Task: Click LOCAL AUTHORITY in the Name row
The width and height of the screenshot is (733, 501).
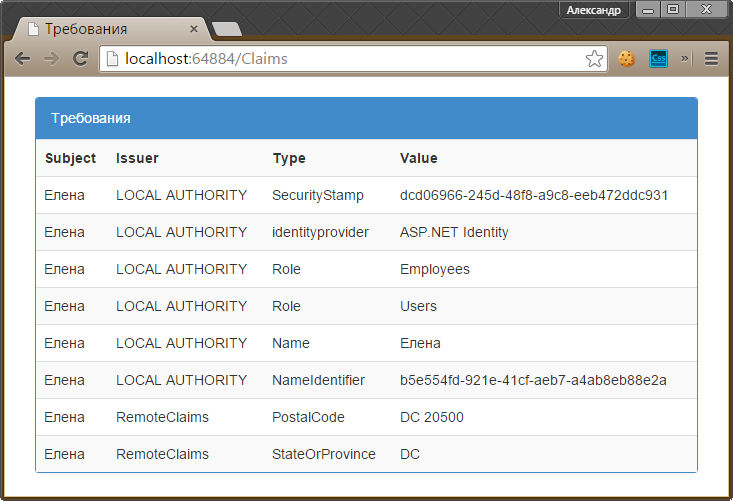Action: 181,343
